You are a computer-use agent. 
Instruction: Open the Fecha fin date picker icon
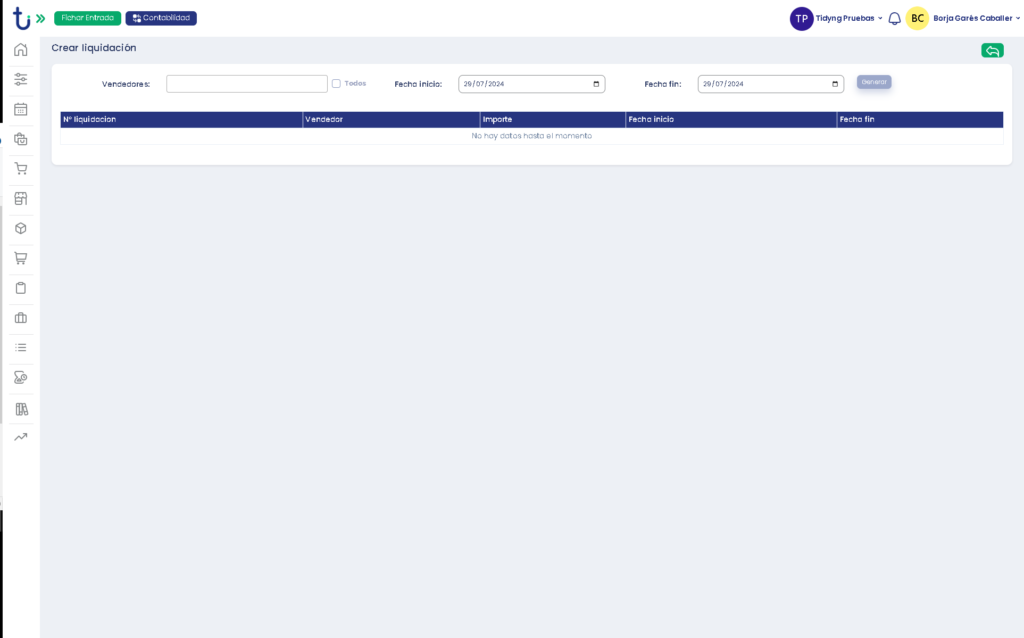[x=835, y=84]
